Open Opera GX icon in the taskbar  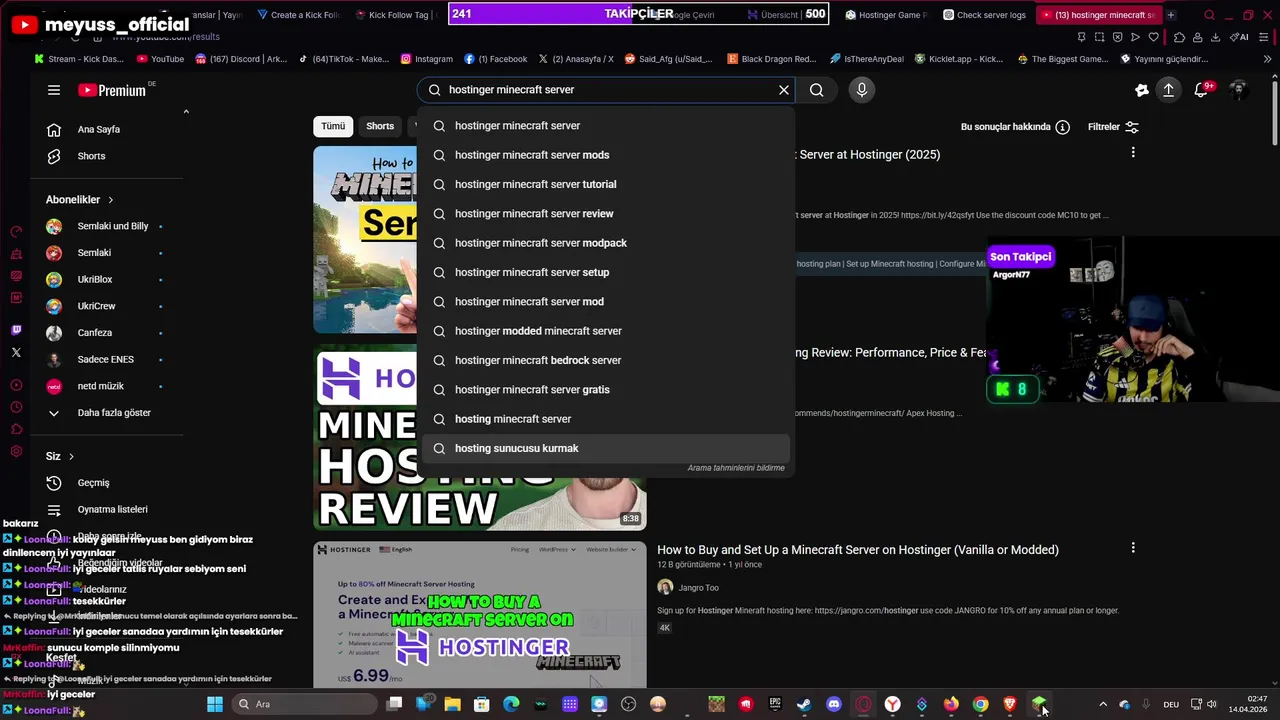pos(863,704)
